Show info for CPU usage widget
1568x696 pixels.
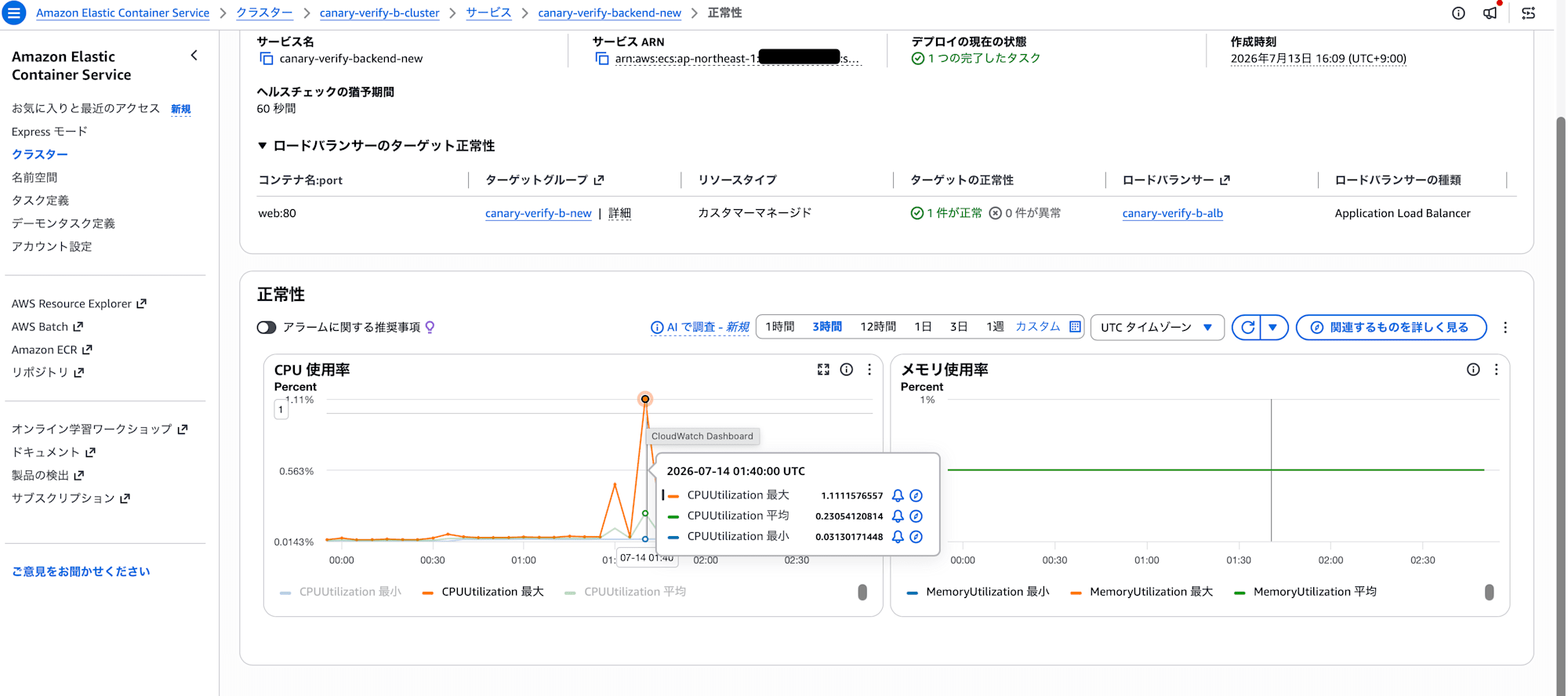[847, 369]
